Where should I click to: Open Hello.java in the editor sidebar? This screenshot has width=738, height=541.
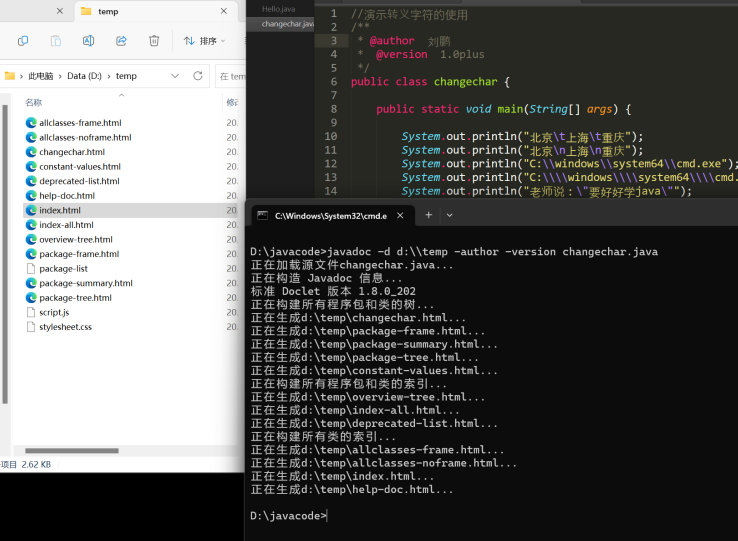coord(280,8)
